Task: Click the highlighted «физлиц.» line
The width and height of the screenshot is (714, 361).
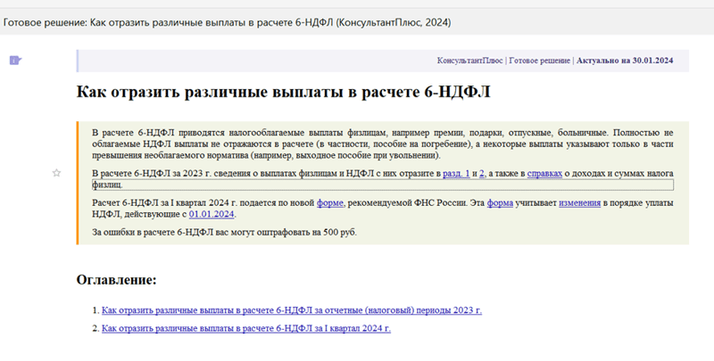Action: click(382, 184)
